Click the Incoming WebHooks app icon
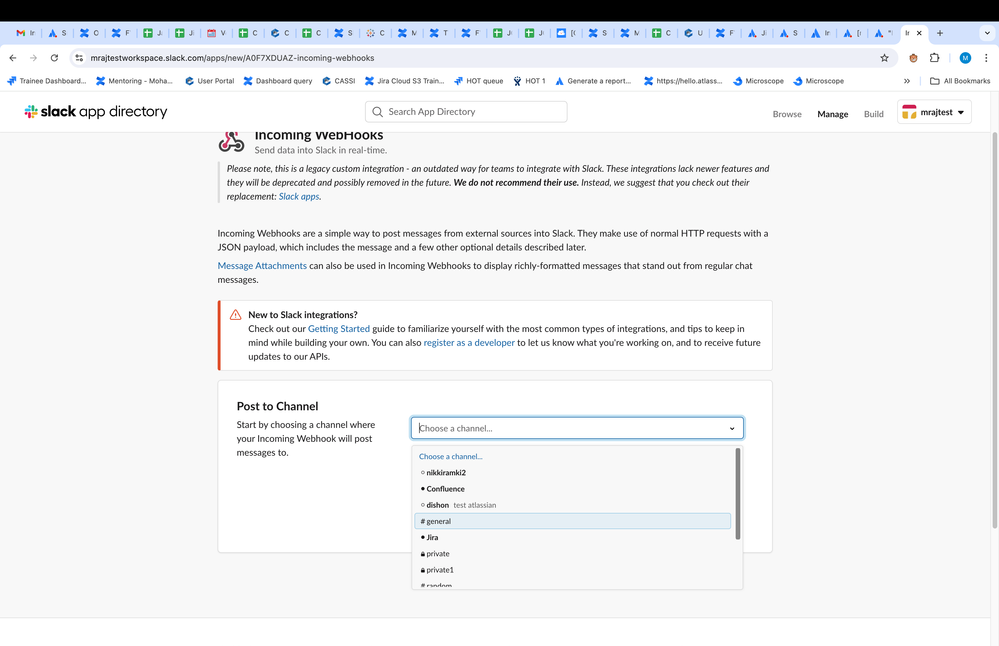This screenshot has width=999, height=646. click(231, 141)
